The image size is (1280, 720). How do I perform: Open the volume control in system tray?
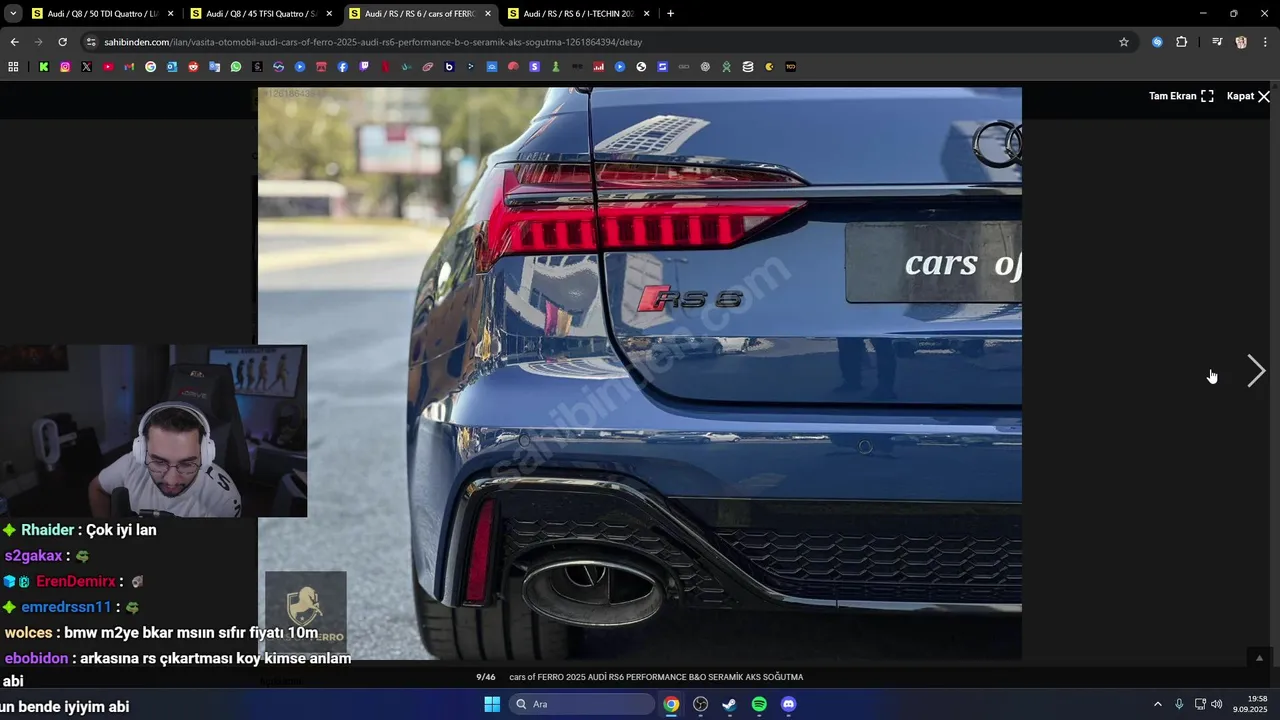pos(1217,704)
